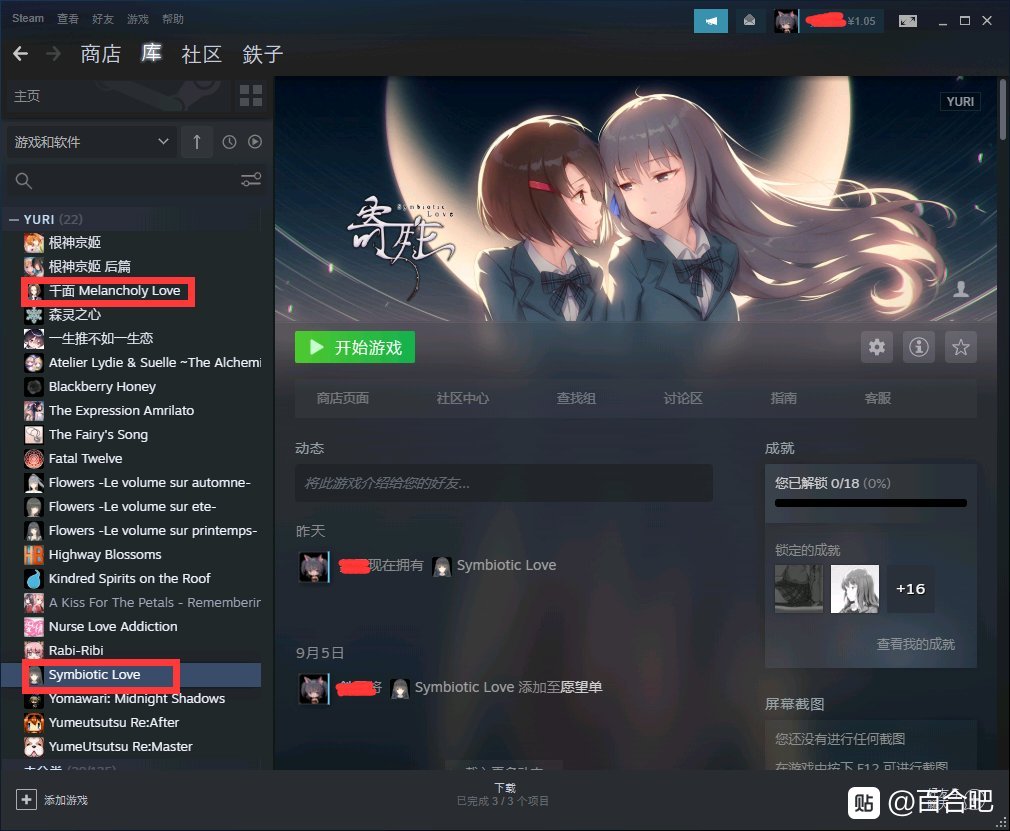Open the Friends menu (好友)
Screen dimensions: 1010x831
tap(102, 19)
